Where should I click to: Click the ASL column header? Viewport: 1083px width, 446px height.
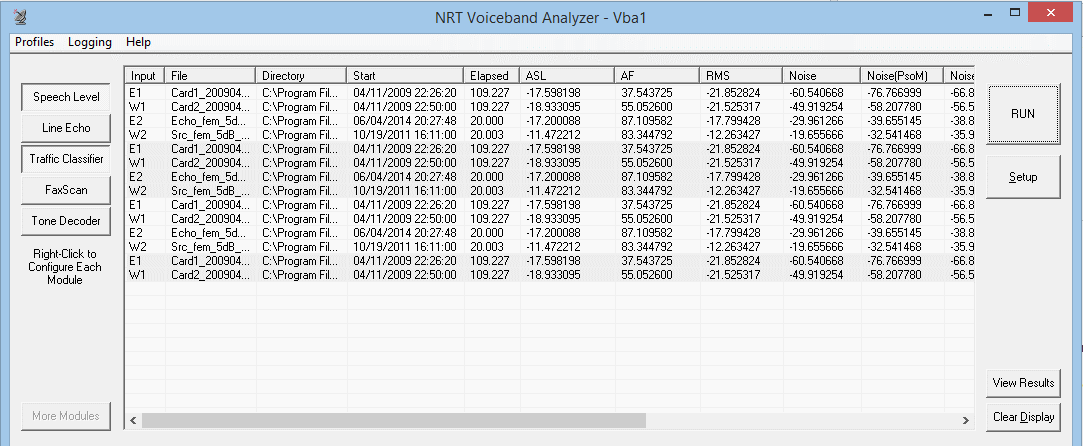[x=568, y=76]
